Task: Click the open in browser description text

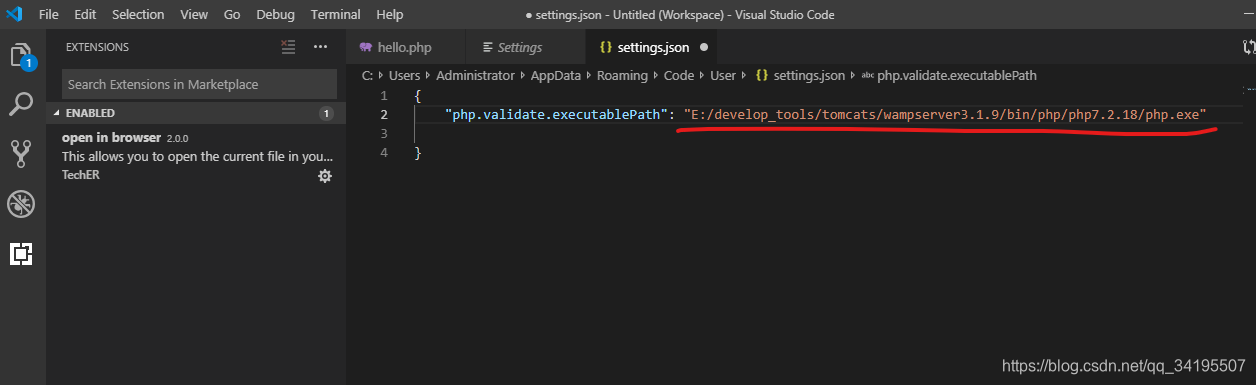Action: [x=198, y=156]
